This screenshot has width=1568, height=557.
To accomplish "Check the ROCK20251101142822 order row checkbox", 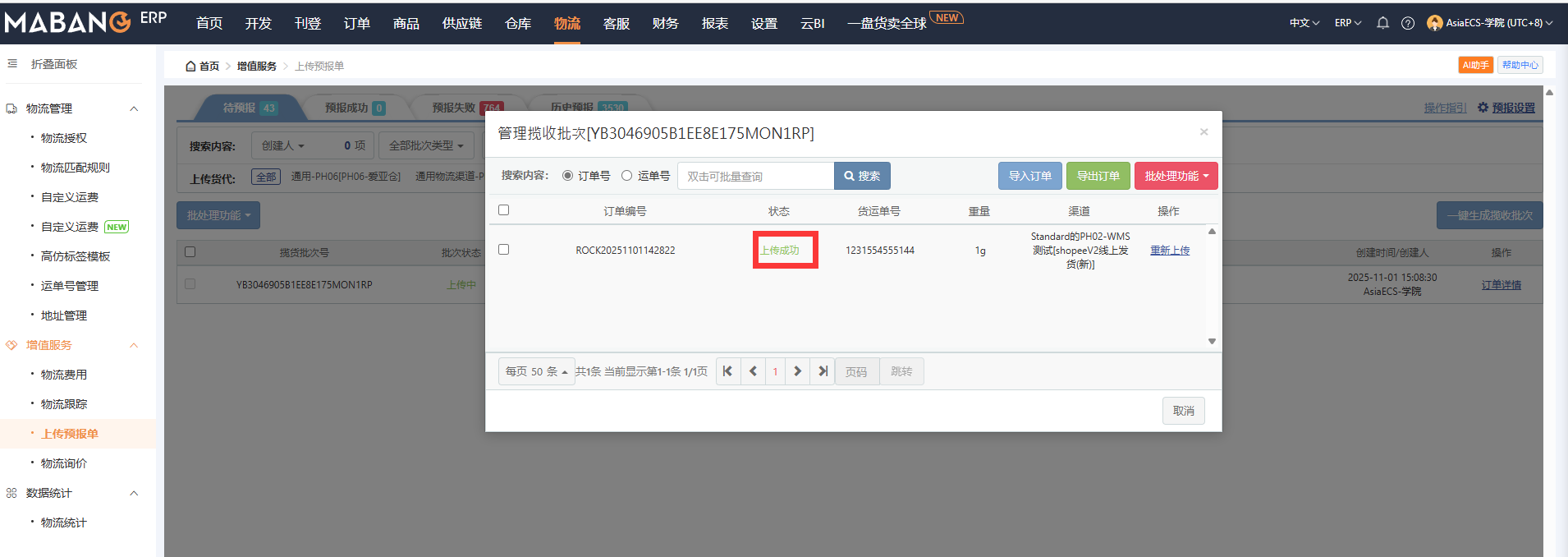I will click(504, 250).
